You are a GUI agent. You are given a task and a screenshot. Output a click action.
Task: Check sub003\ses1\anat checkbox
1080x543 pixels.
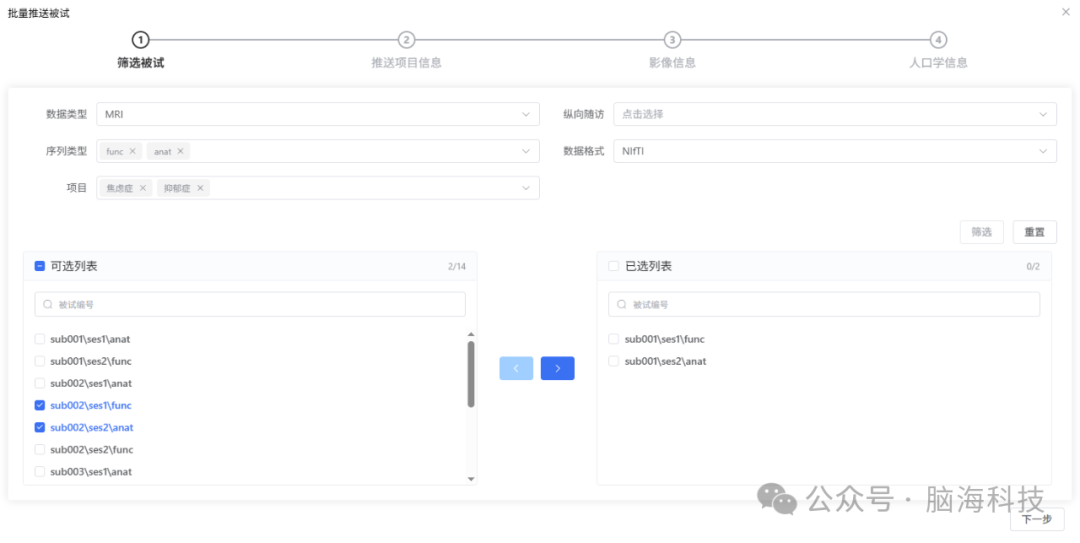(x=40, y=471)
